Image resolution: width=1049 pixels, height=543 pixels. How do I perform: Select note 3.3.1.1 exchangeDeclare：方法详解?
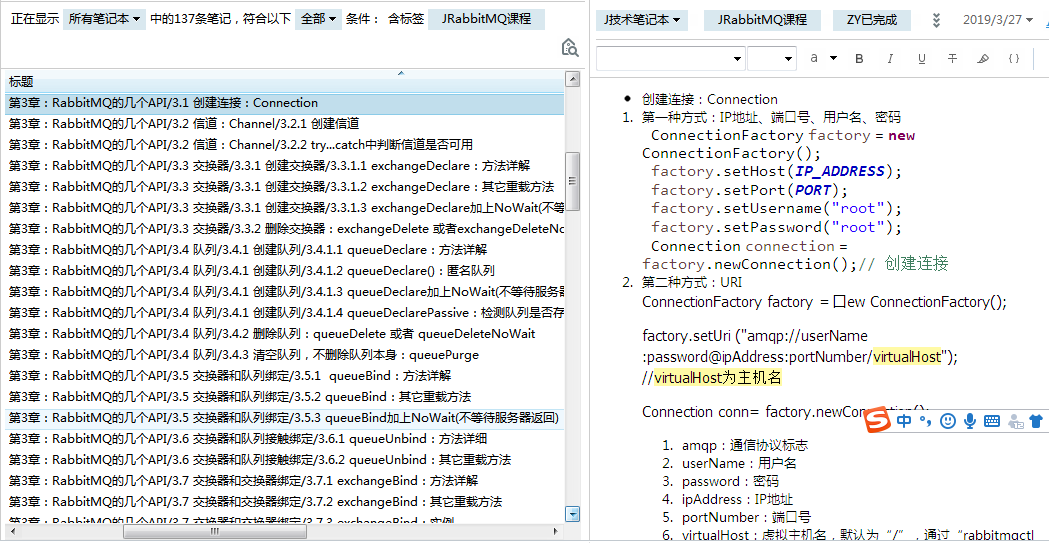(285, 165)
